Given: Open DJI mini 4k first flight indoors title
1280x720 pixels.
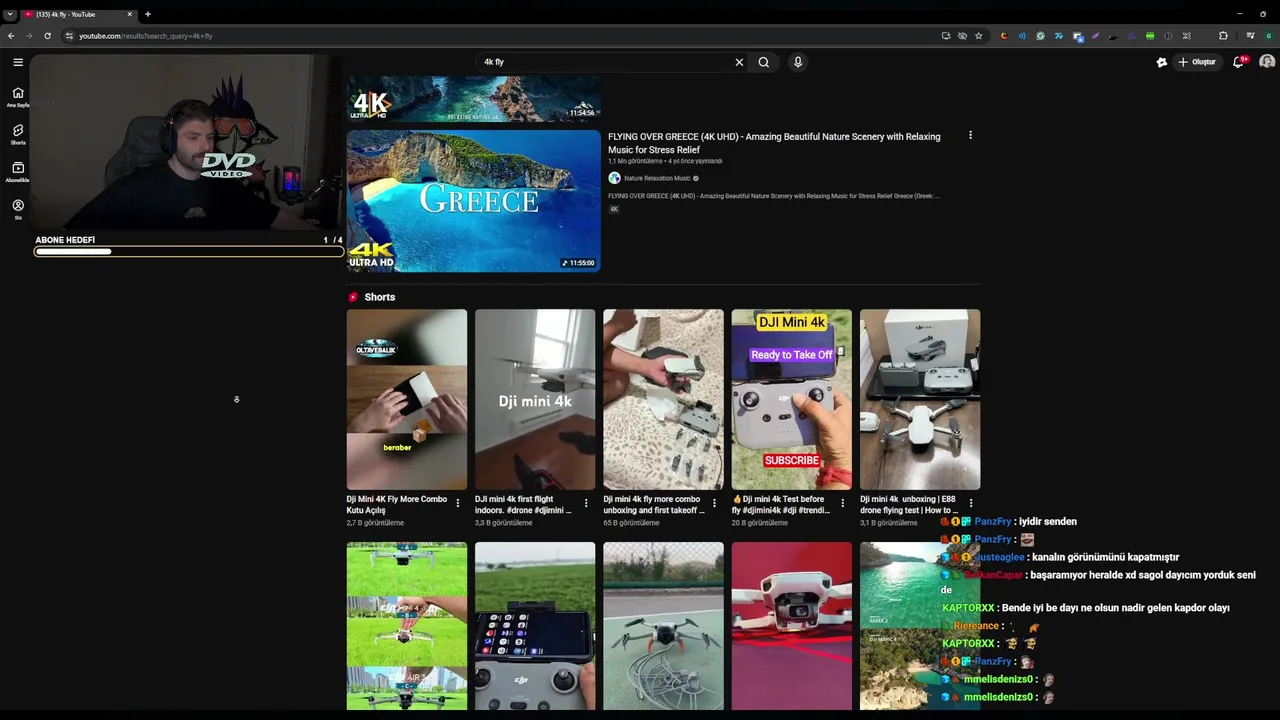Looking at the screenshot, I should pyautogui.click(x=524, y=505).
